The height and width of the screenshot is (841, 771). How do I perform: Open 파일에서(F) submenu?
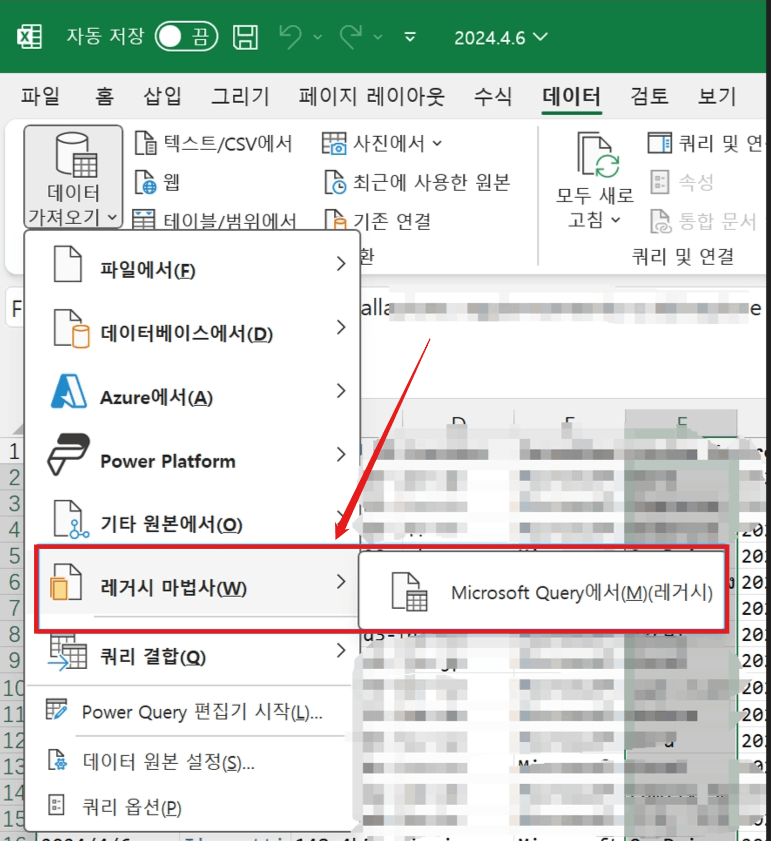(x=193, y=264)
